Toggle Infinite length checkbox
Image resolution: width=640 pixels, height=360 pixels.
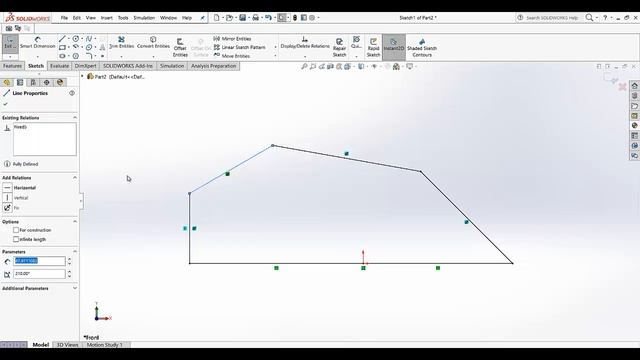(x=16, y=240)
